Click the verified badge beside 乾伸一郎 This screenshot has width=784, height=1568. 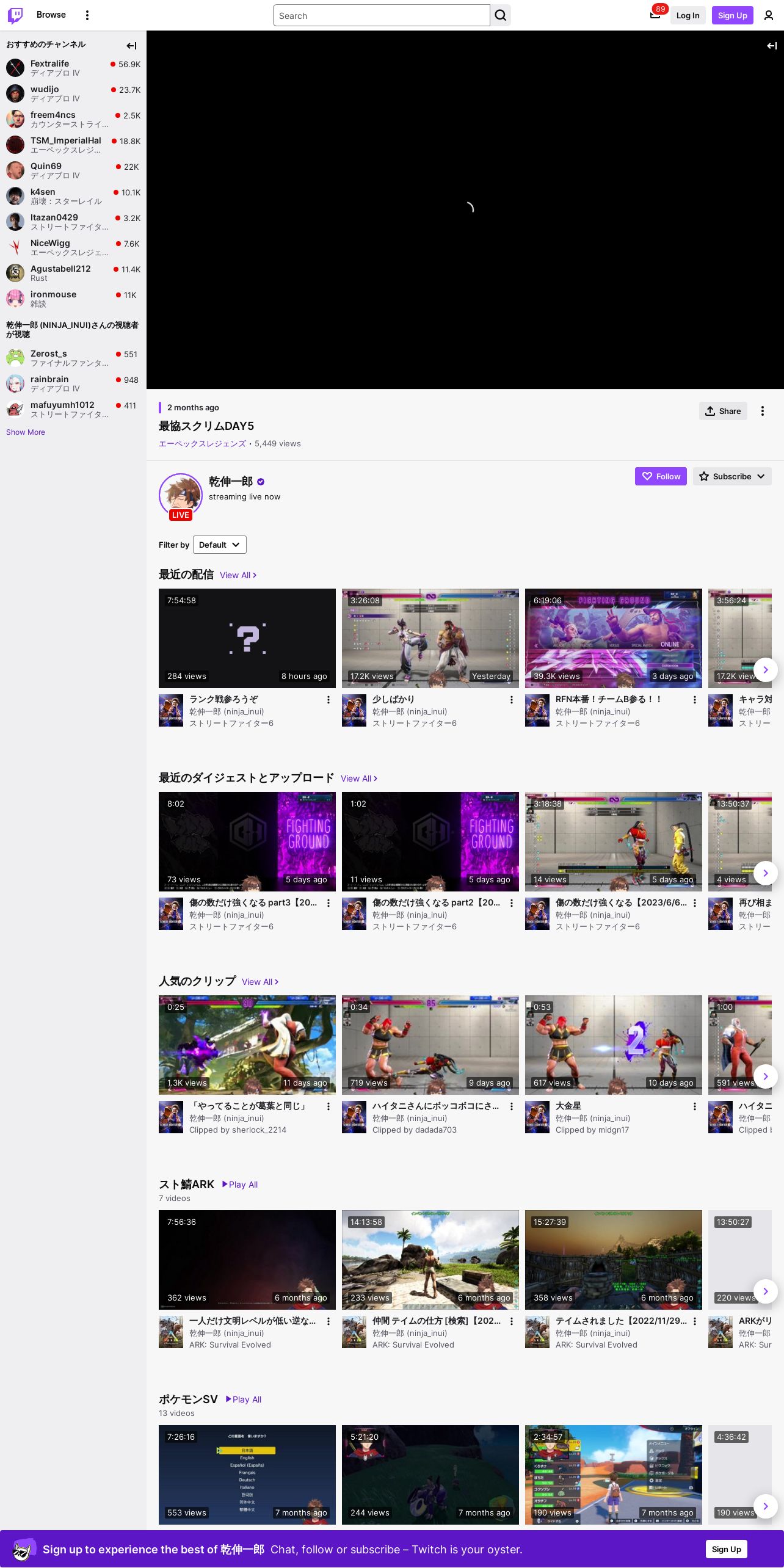[x=261, y=482]
